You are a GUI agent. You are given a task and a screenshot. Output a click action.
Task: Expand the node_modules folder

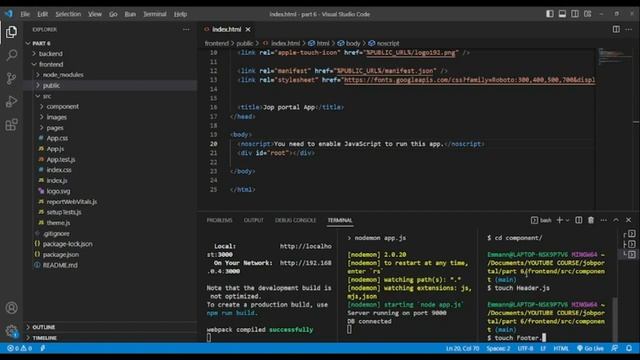63,75
